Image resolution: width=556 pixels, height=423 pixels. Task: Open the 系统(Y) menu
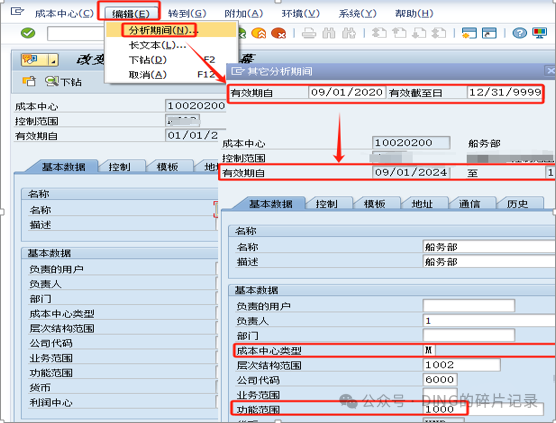point(357,13)
